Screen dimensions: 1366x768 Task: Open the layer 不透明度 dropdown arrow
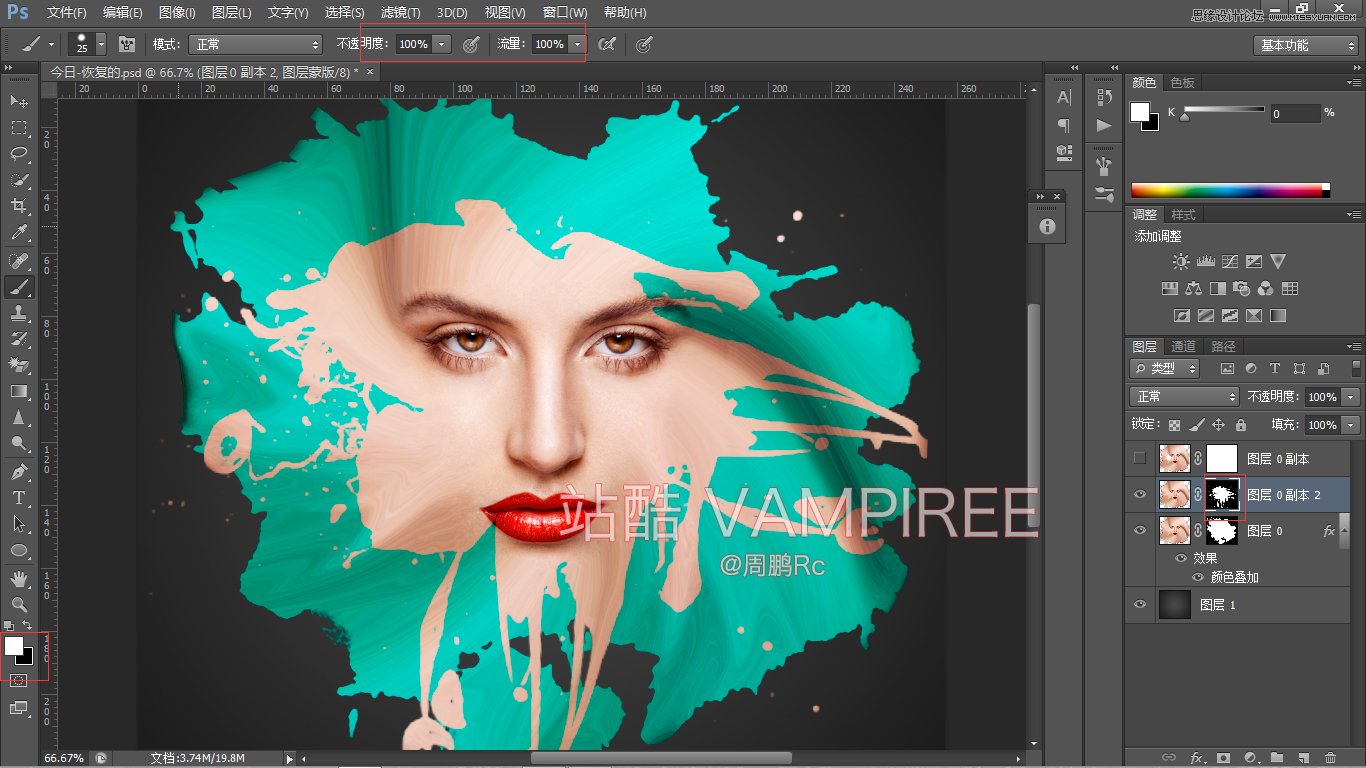coord(1352,397)
